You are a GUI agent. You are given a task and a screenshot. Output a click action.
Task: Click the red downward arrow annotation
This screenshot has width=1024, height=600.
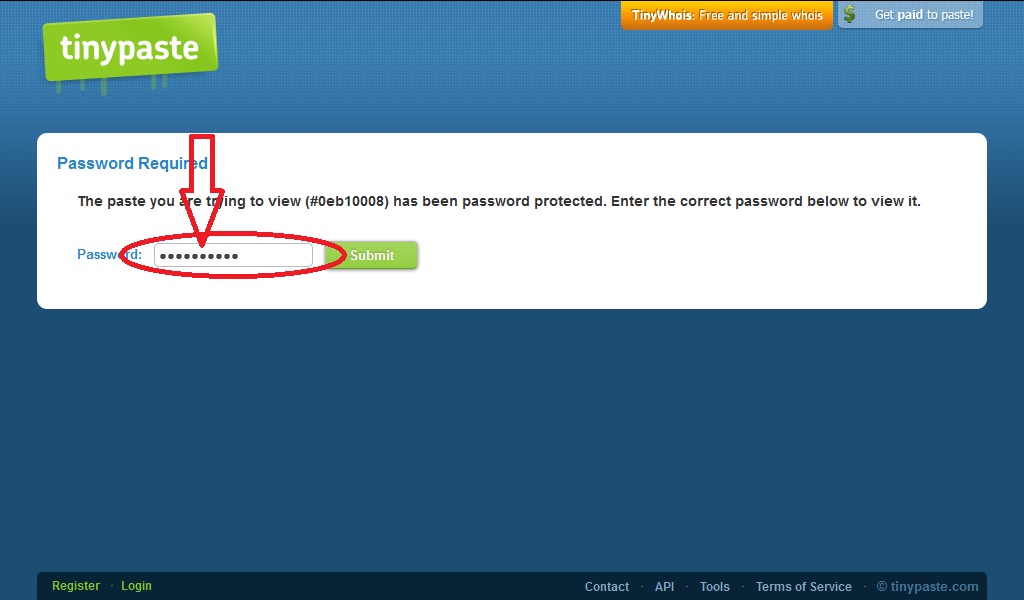click(x=202, y=189)
